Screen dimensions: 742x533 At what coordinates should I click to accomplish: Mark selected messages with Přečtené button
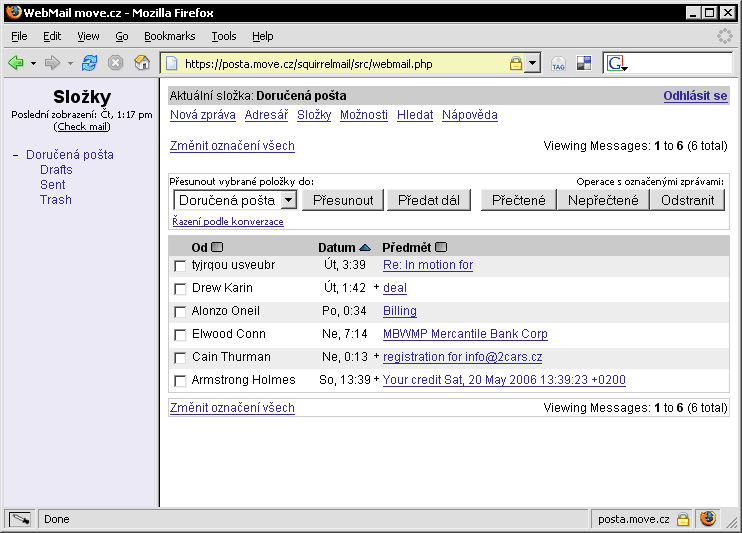(x=519, y=200)
